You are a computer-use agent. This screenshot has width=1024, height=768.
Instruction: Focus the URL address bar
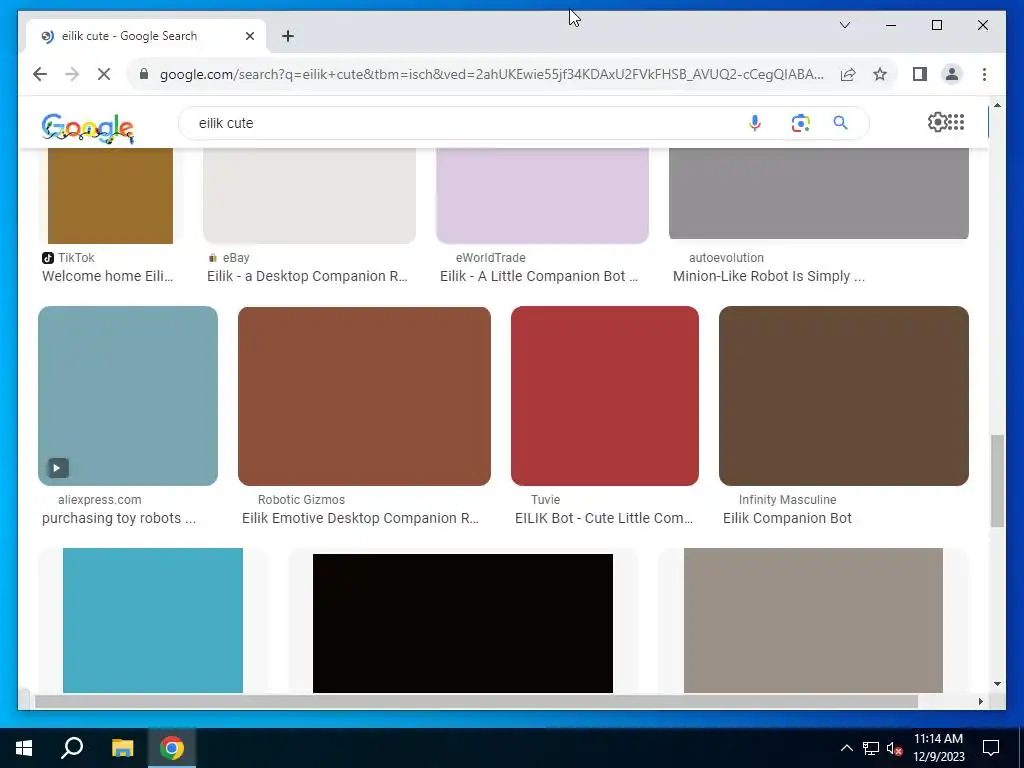(491, 74)
